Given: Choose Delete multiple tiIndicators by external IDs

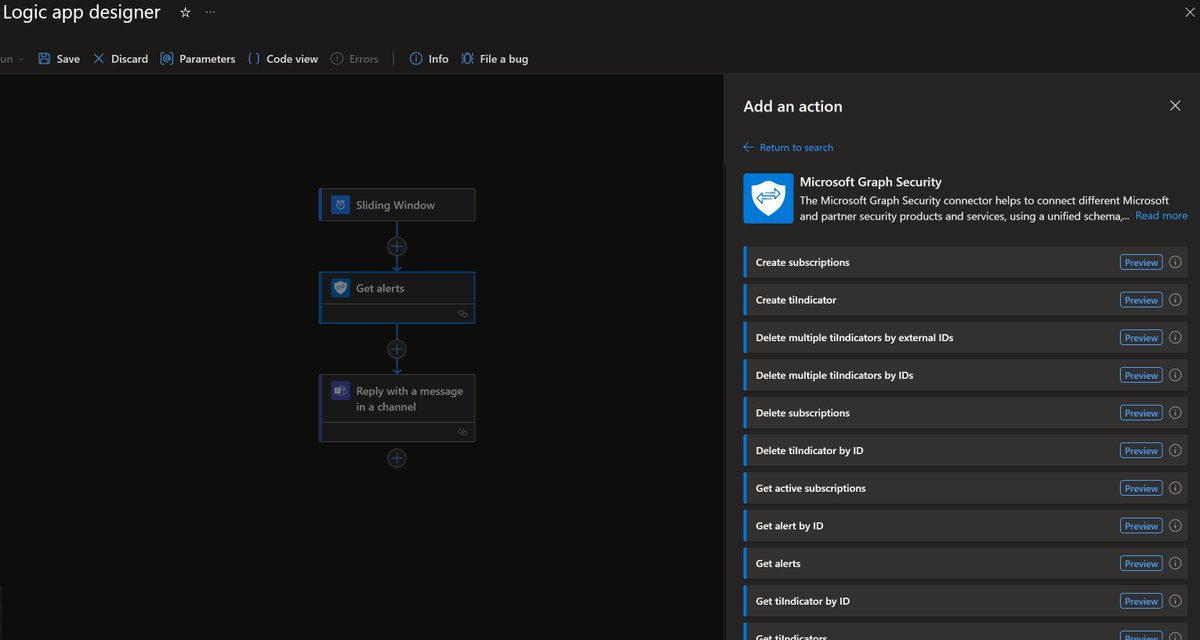Looking at the screenshot, I should (965, 338).
